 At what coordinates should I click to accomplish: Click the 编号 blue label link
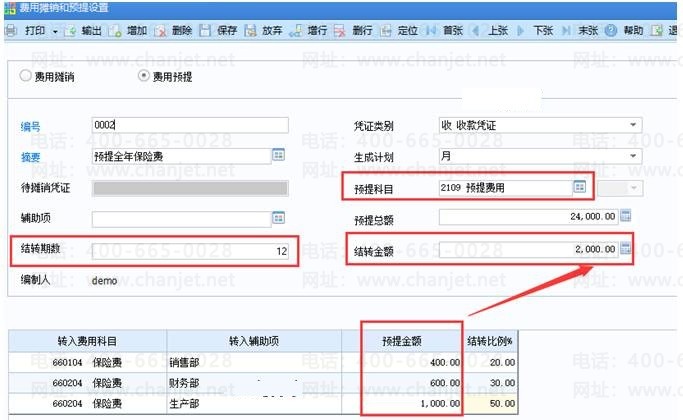(30, 126)
